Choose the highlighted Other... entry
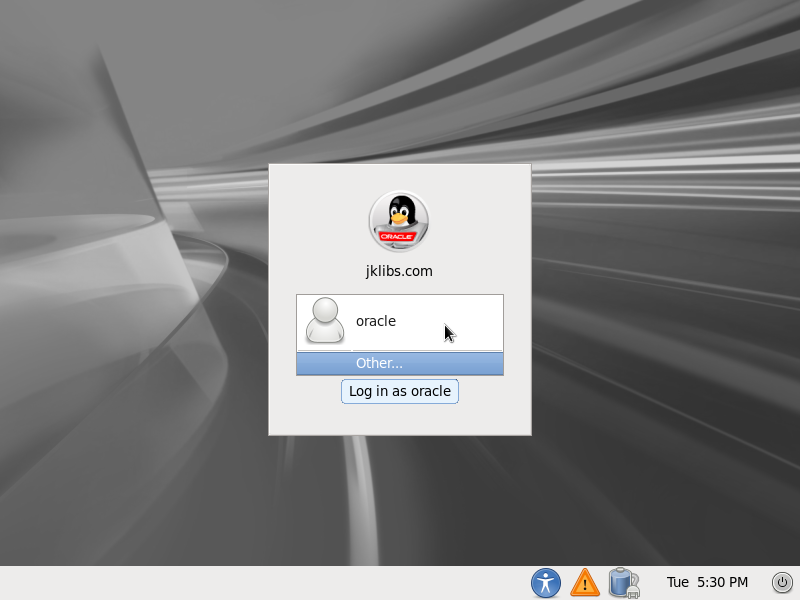Viewport: 800px width, 600px height. coord(379,363)
